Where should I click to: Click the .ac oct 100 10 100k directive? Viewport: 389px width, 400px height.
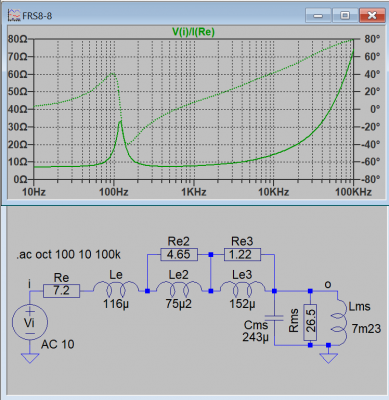[x=69, y=254]
